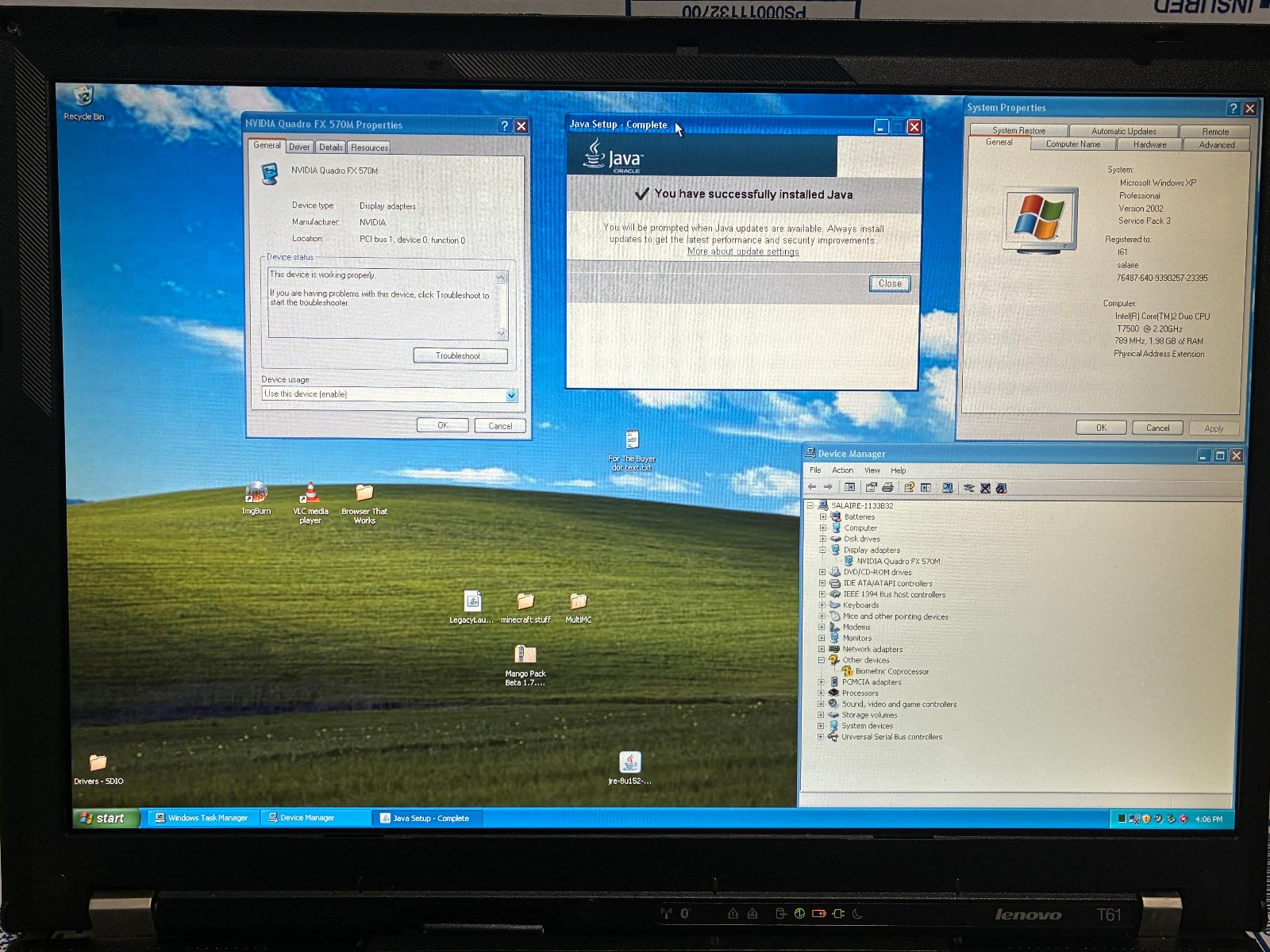Select the jre-8u152 installer desktop icon
This screenshot has height=952, width=1270.
pos(629,768)
